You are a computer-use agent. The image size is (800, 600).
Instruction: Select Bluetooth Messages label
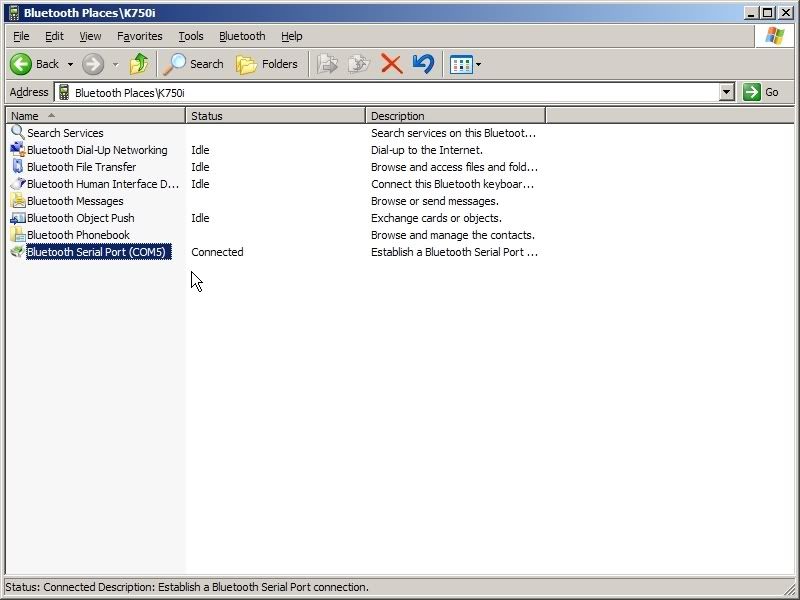tap(75, 201)
